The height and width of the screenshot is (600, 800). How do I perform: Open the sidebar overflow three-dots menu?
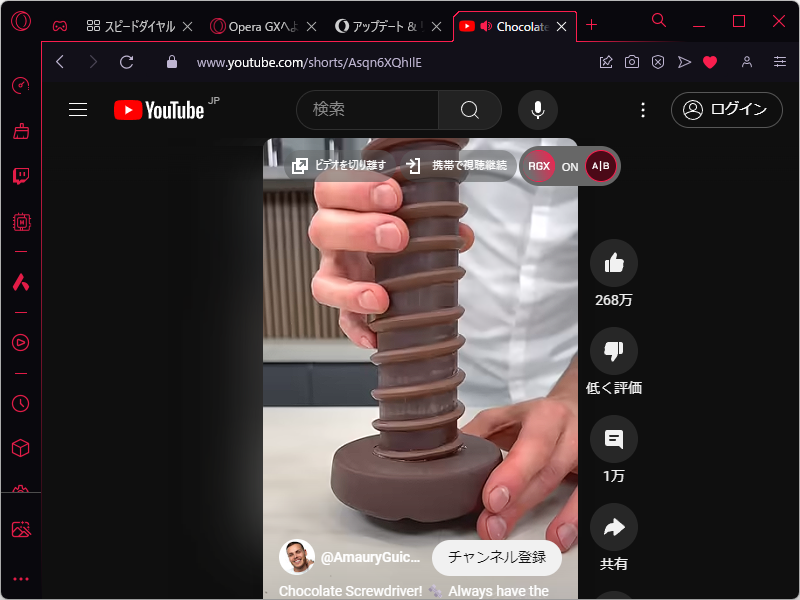pyautogui.click(x=21, y=578)
